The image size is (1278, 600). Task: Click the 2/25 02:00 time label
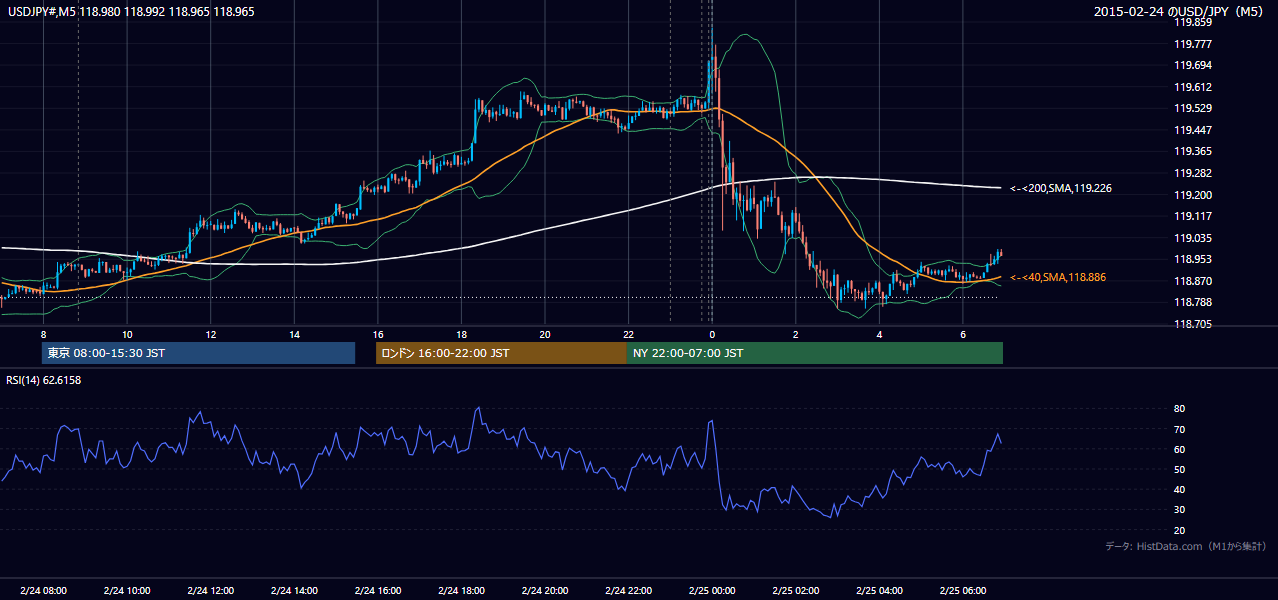[795, 591]
